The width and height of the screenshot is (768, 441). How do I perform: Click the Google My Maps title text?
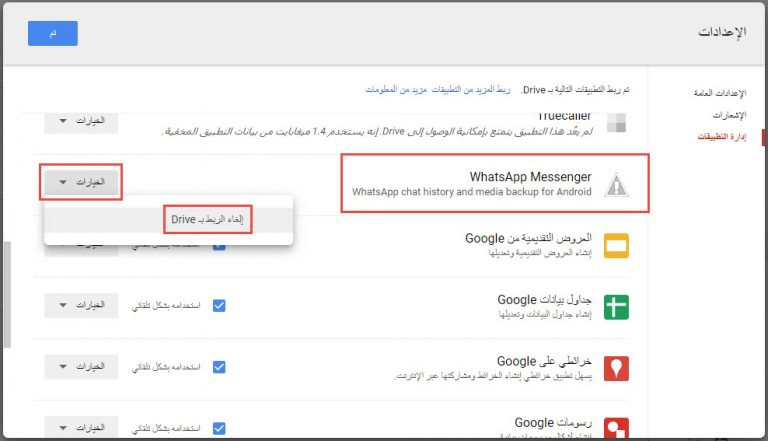pyautogui.click(x=544, y=362)
